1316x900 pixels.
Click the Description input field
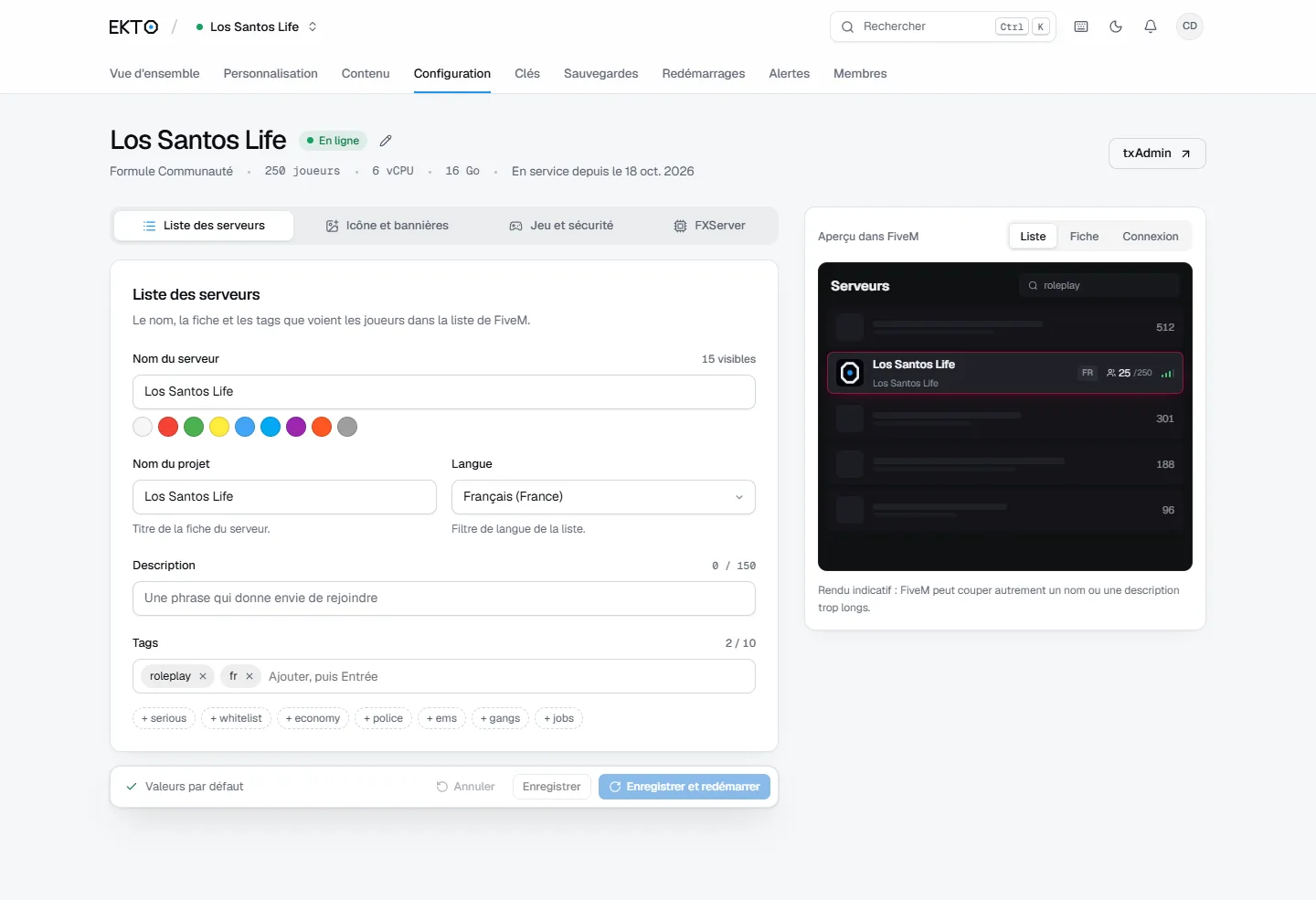click(x=444, y=598)
